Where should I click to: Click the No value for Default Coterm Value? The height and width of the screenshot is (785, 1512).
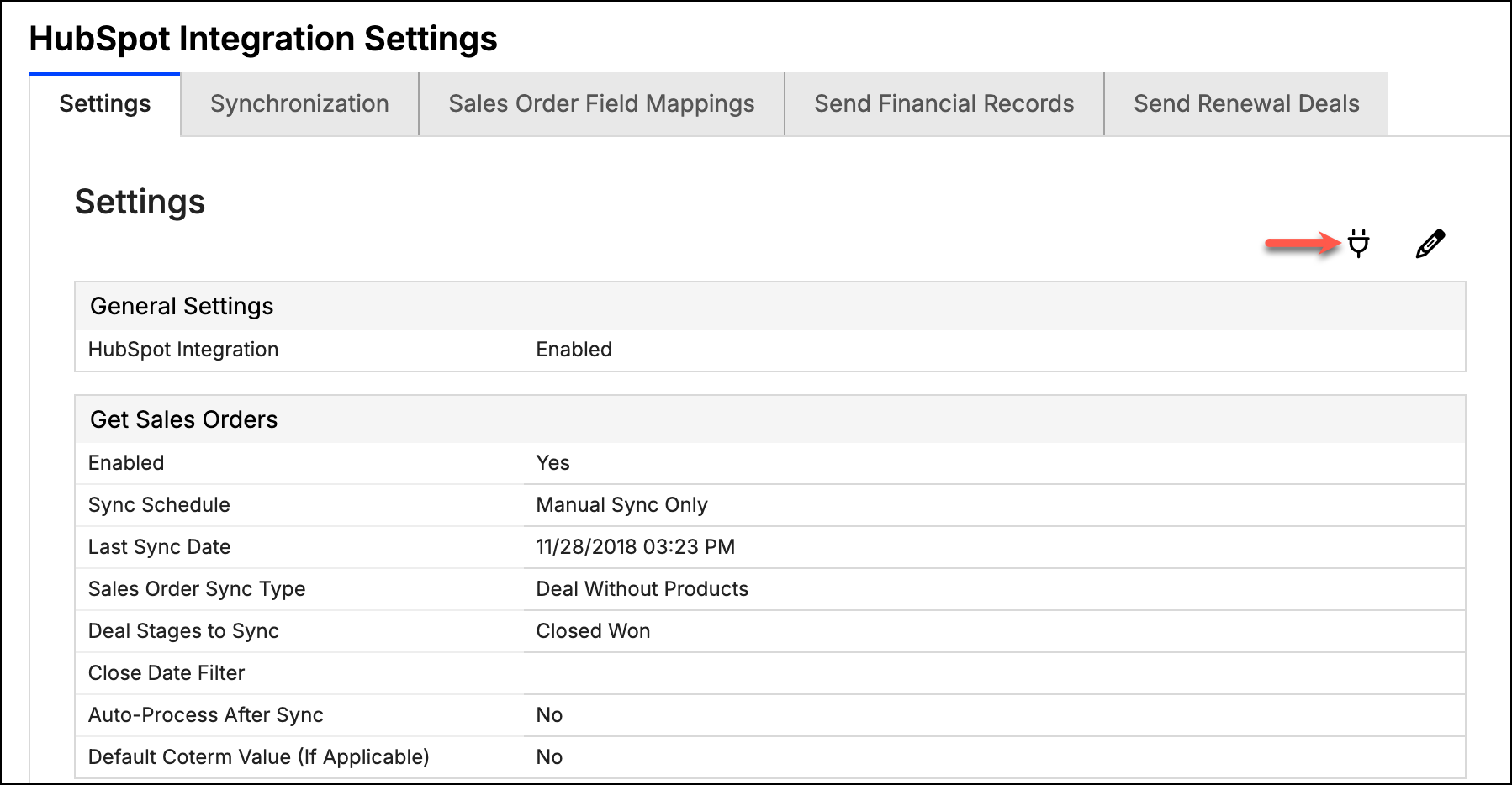(x=549, y=757)
